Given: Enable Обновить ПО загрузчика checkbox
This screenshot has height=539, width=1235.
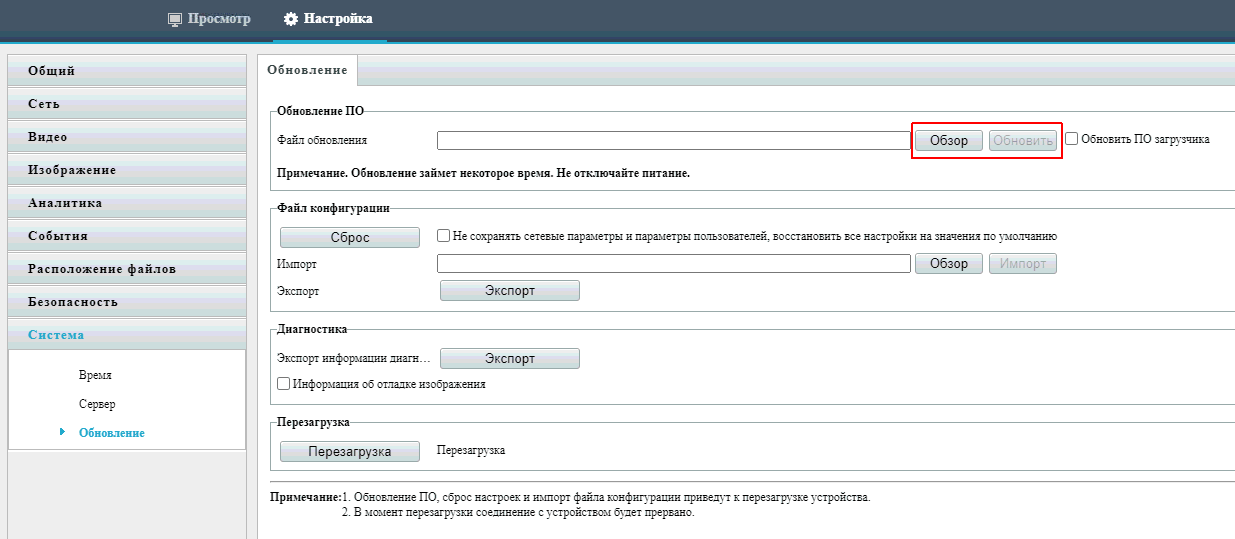Looking at the screenshot, I should point(1071,139).
